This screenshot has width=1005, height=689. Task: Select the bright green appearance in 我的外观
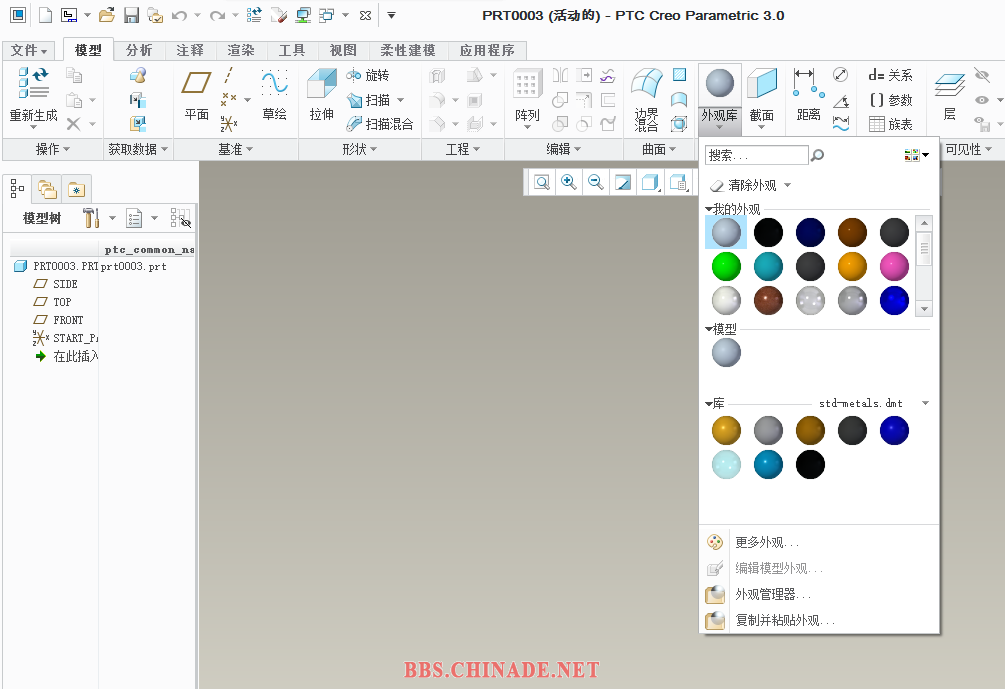click(x=726, y=267)
